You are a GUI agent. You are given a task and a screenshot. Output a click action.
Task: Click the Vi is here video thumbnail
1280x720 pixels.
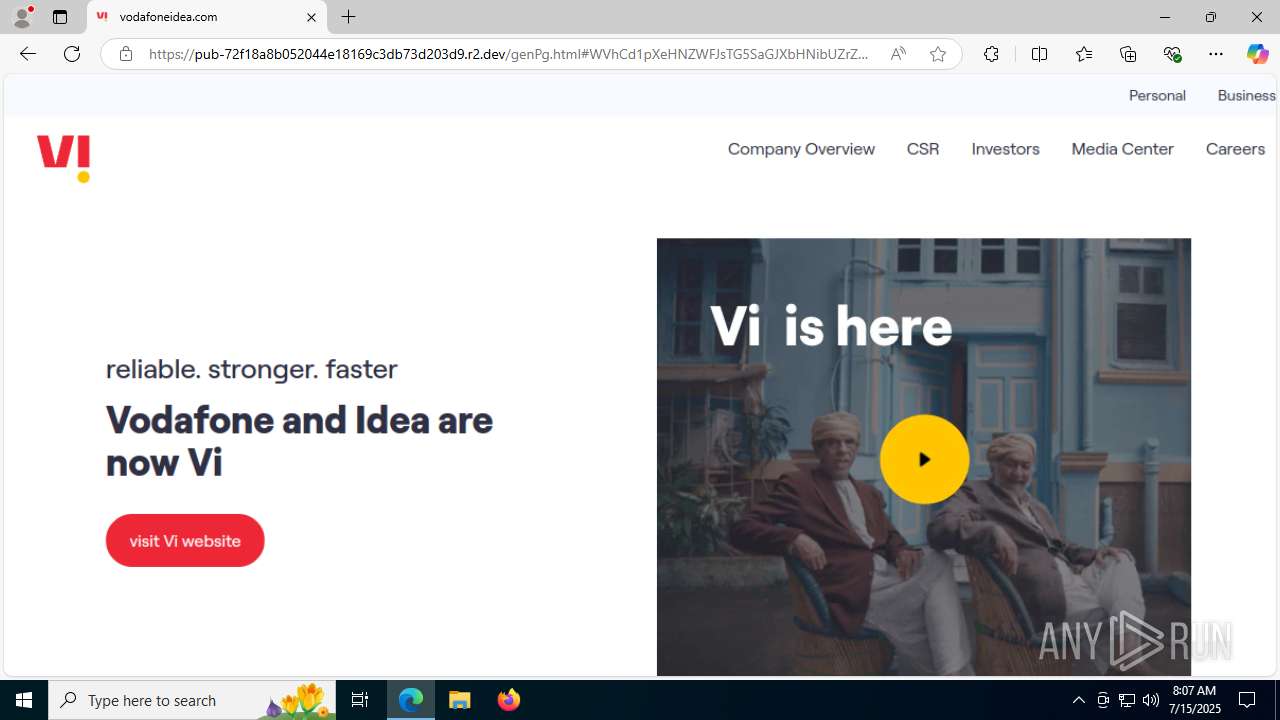923,457
